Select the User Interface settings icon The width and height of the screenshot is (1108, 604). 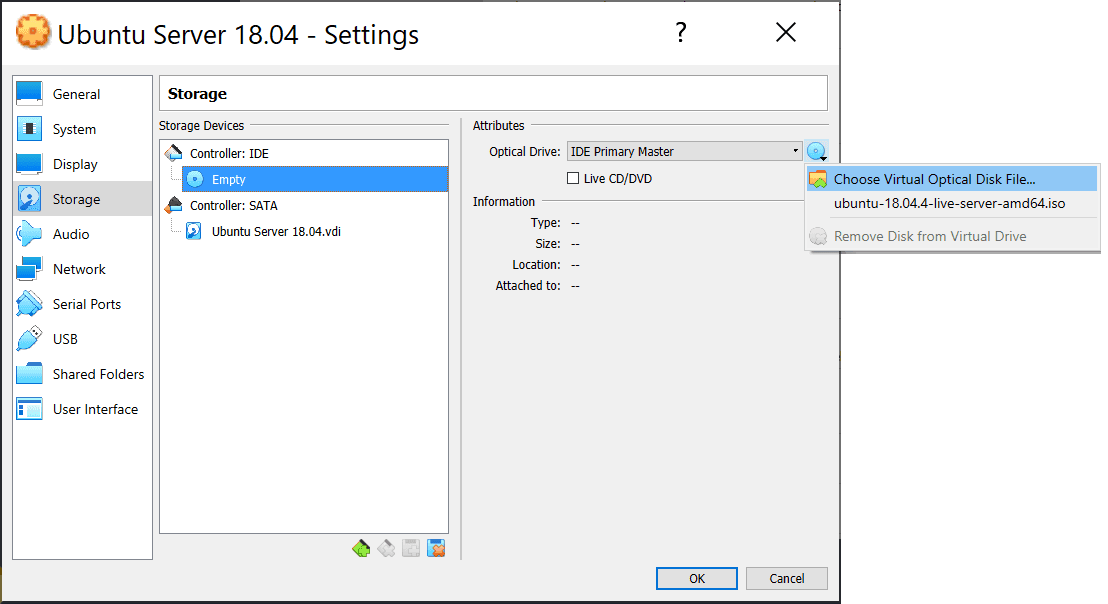click(x=94, y=408)
